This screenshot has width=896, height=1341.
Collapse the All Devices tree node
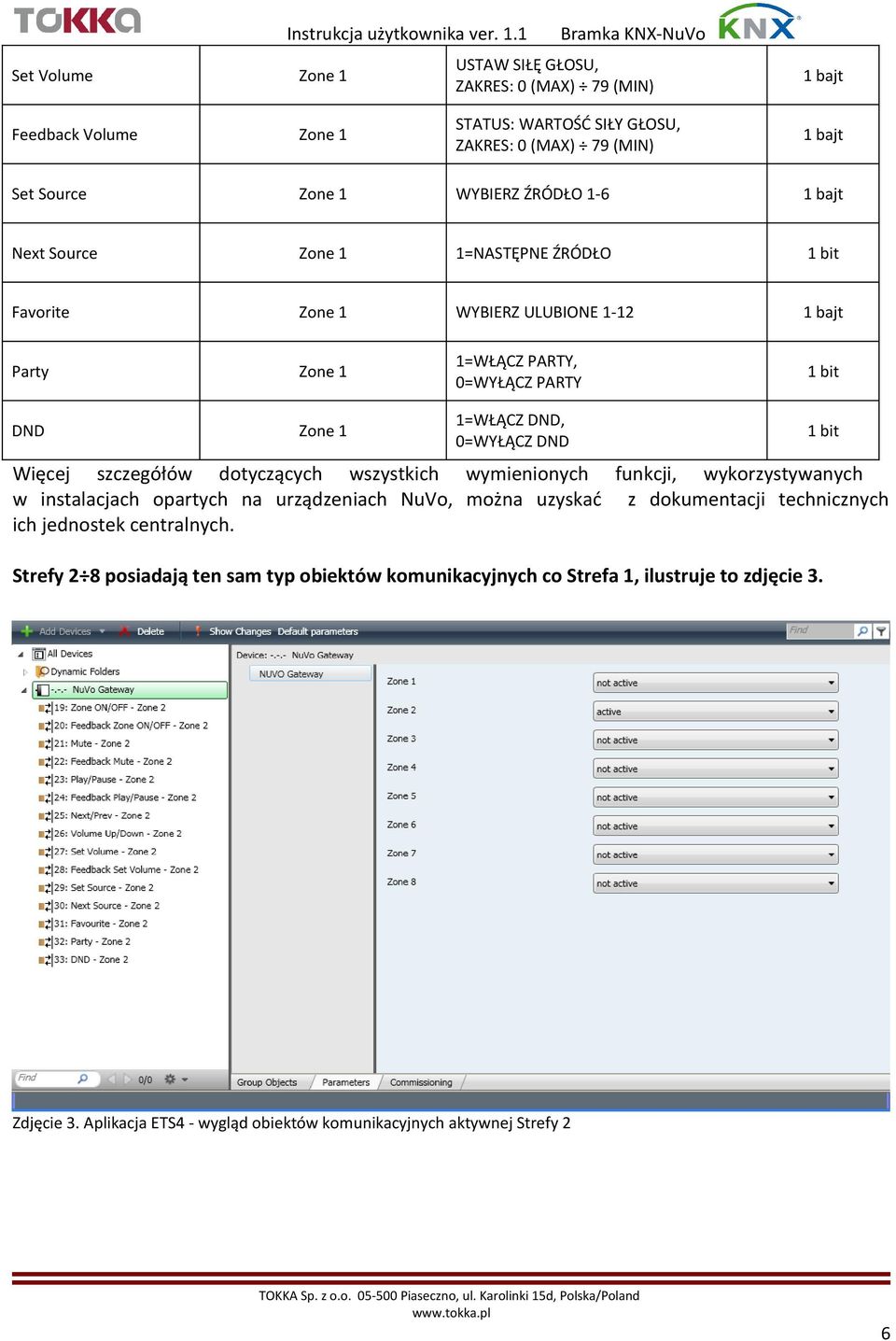pos(21,655)
